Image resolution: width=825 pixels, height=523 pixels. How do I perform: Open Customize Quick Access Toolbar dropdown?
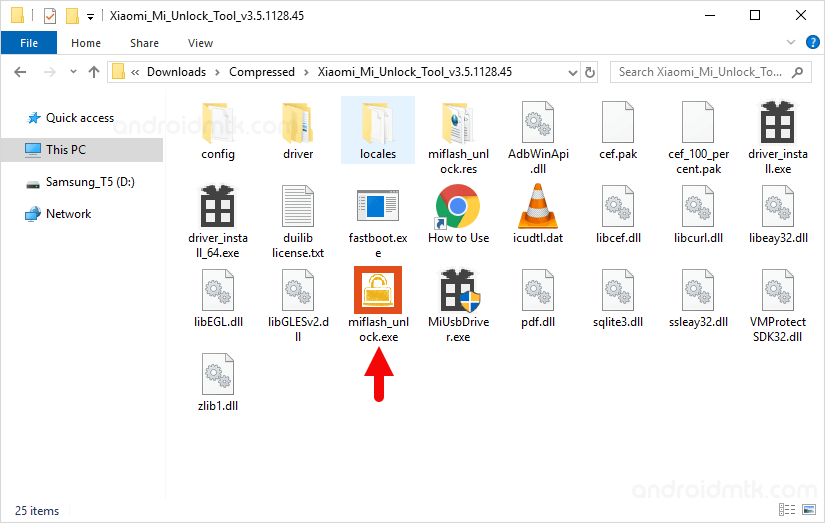point(90,17)
